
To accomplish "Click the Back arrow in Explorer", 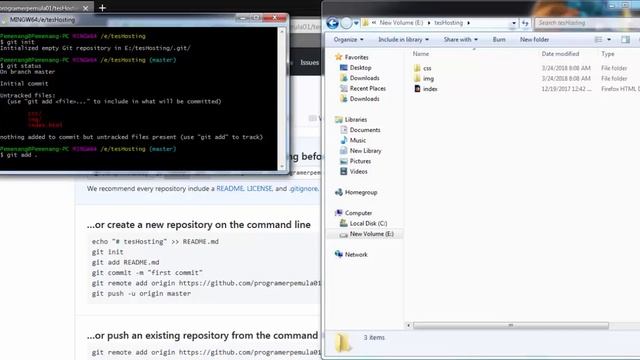I will [x=333, y=23].
